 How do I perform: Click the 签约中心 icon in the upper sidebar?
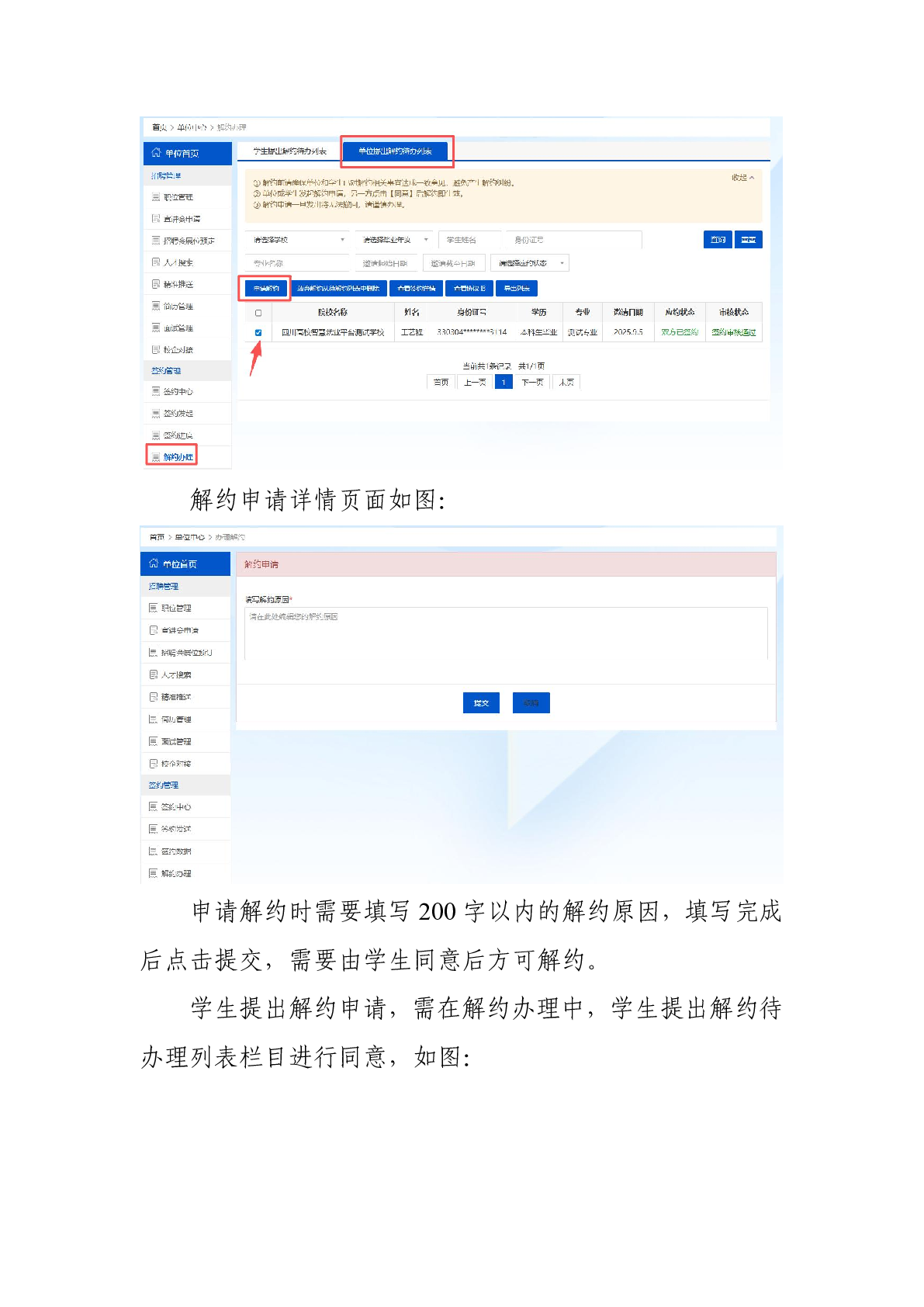tap(156, 392)
